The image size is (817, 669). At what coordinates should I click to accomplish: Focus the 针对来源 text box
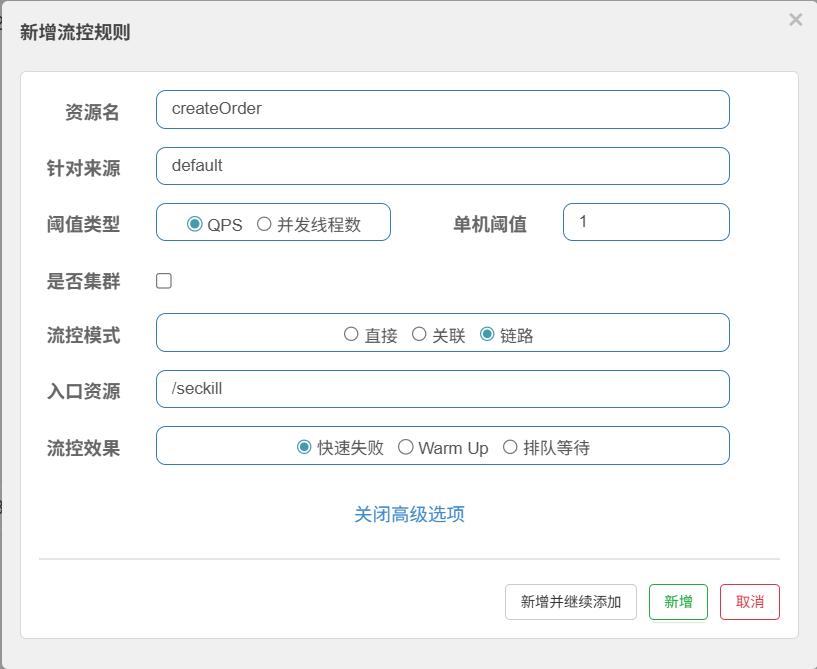[442, 166]
